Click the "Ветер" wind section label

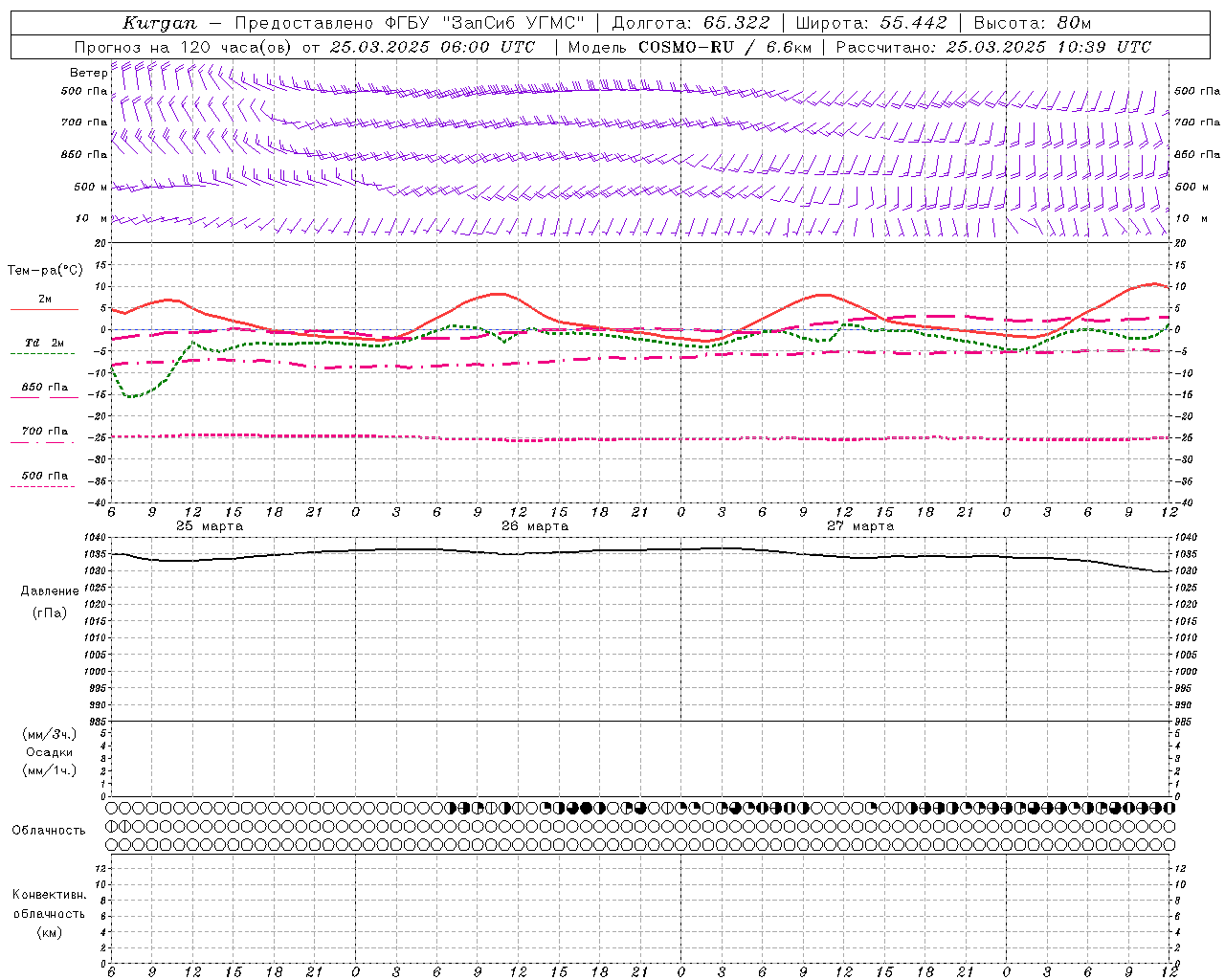point(88,73)
